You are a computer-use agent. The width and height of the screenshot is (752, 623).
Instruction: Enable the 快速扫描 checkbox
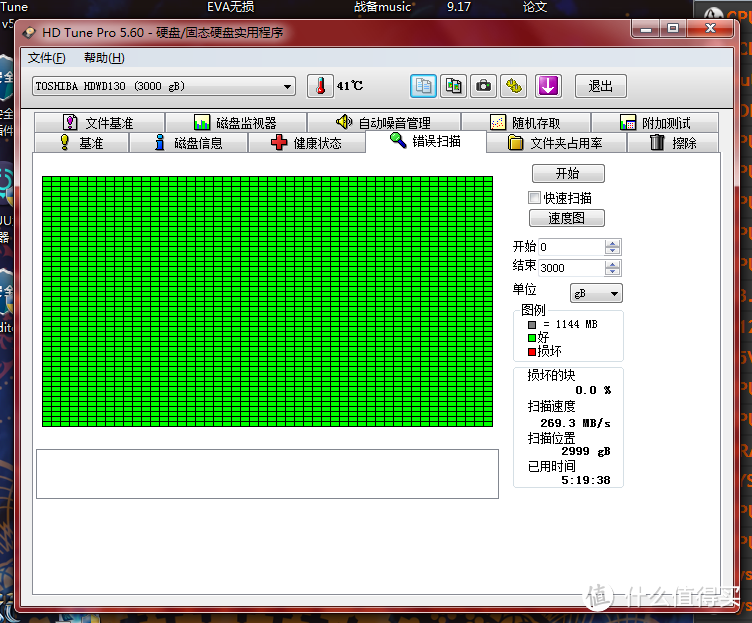(534, 198)
